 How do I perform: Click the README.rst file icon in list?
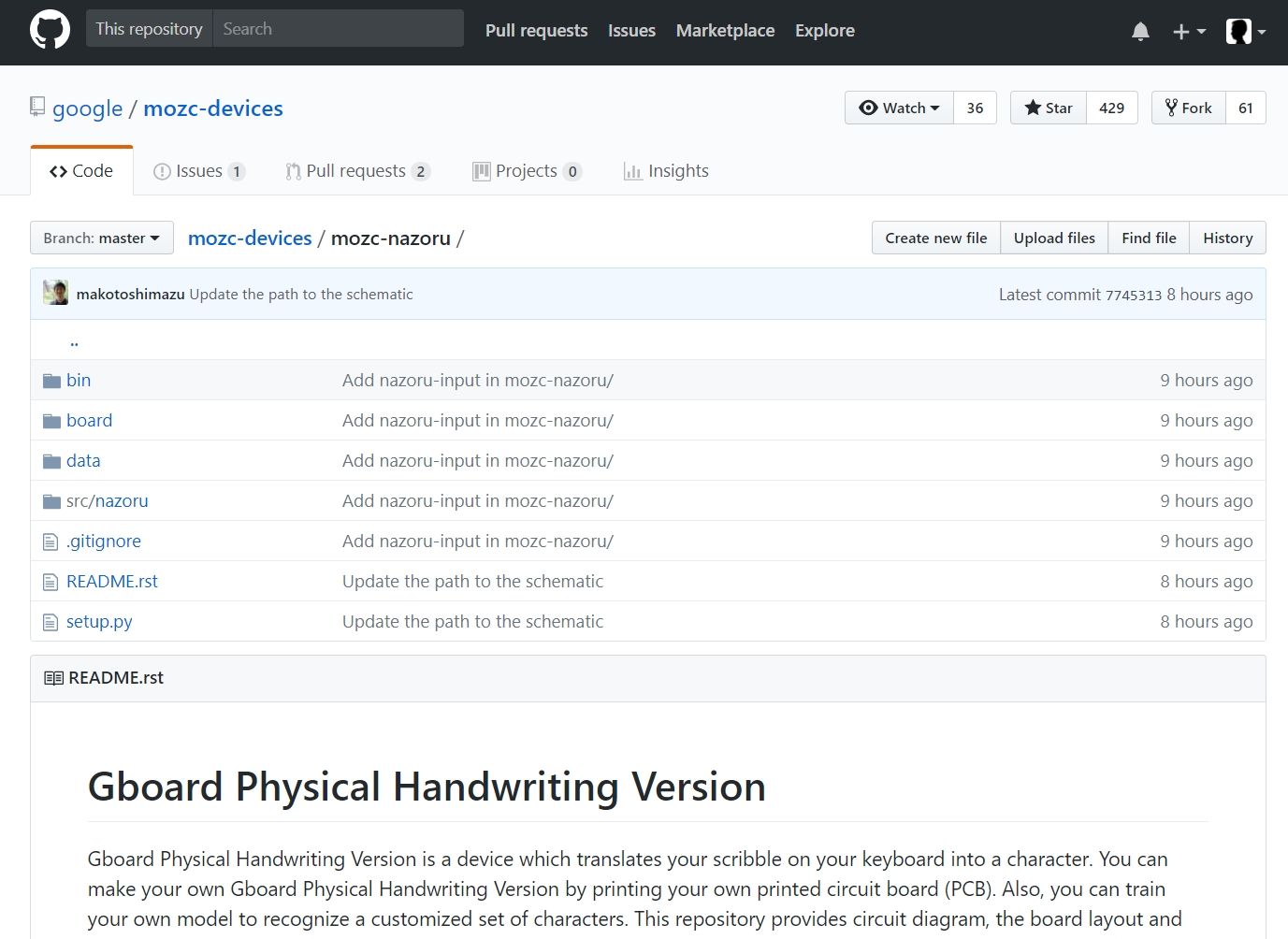click(x=51, y=582)
